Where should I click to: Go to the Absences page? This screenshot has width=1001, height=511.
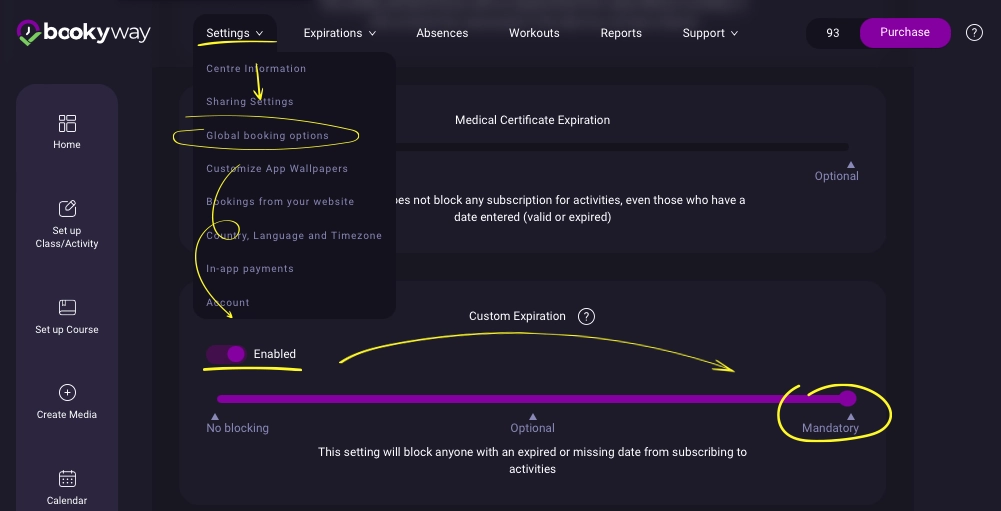point(442,33)
